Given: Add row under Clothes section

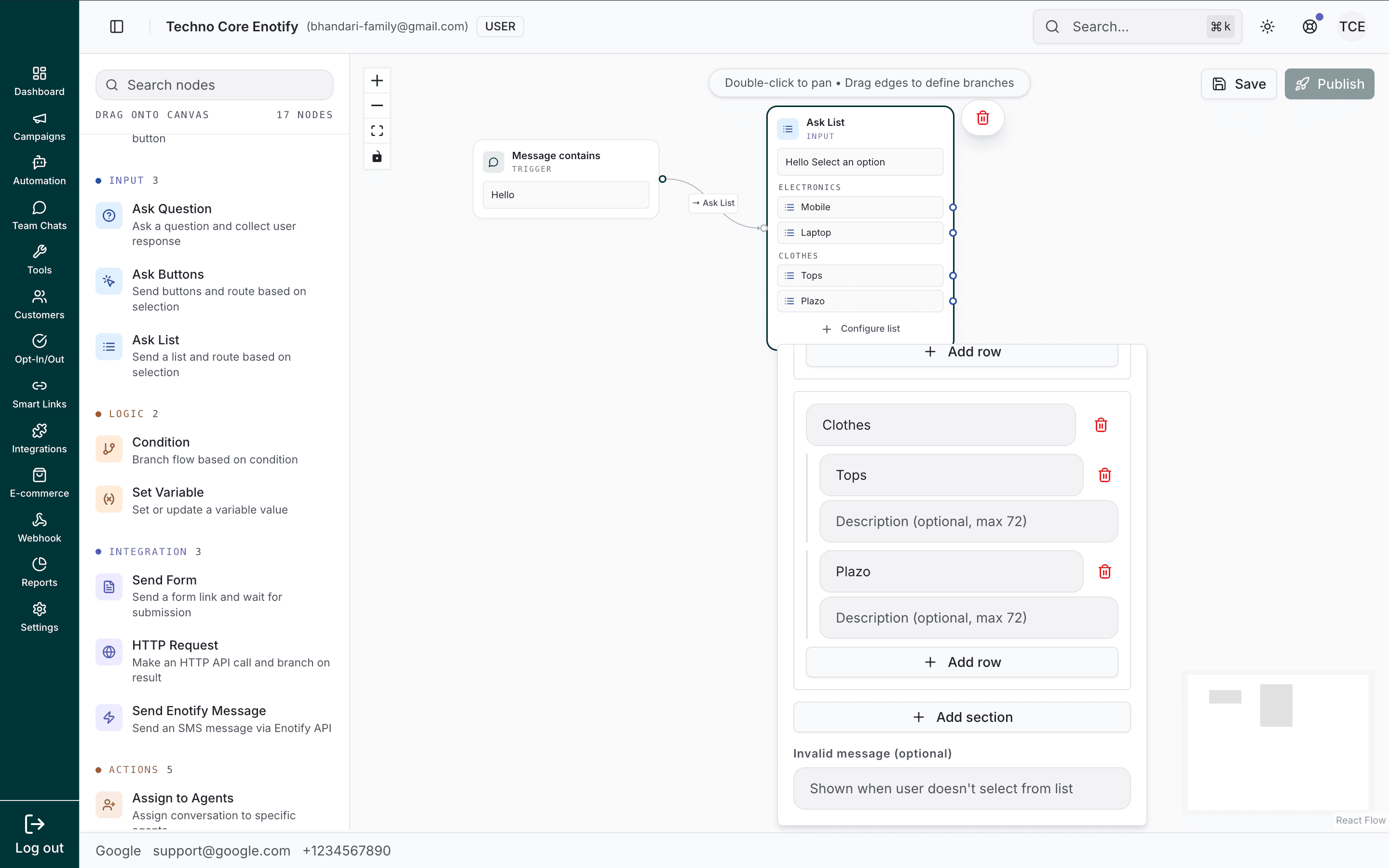Looking at the screenshot, I should pyautogui.click(x=962, y=662).
